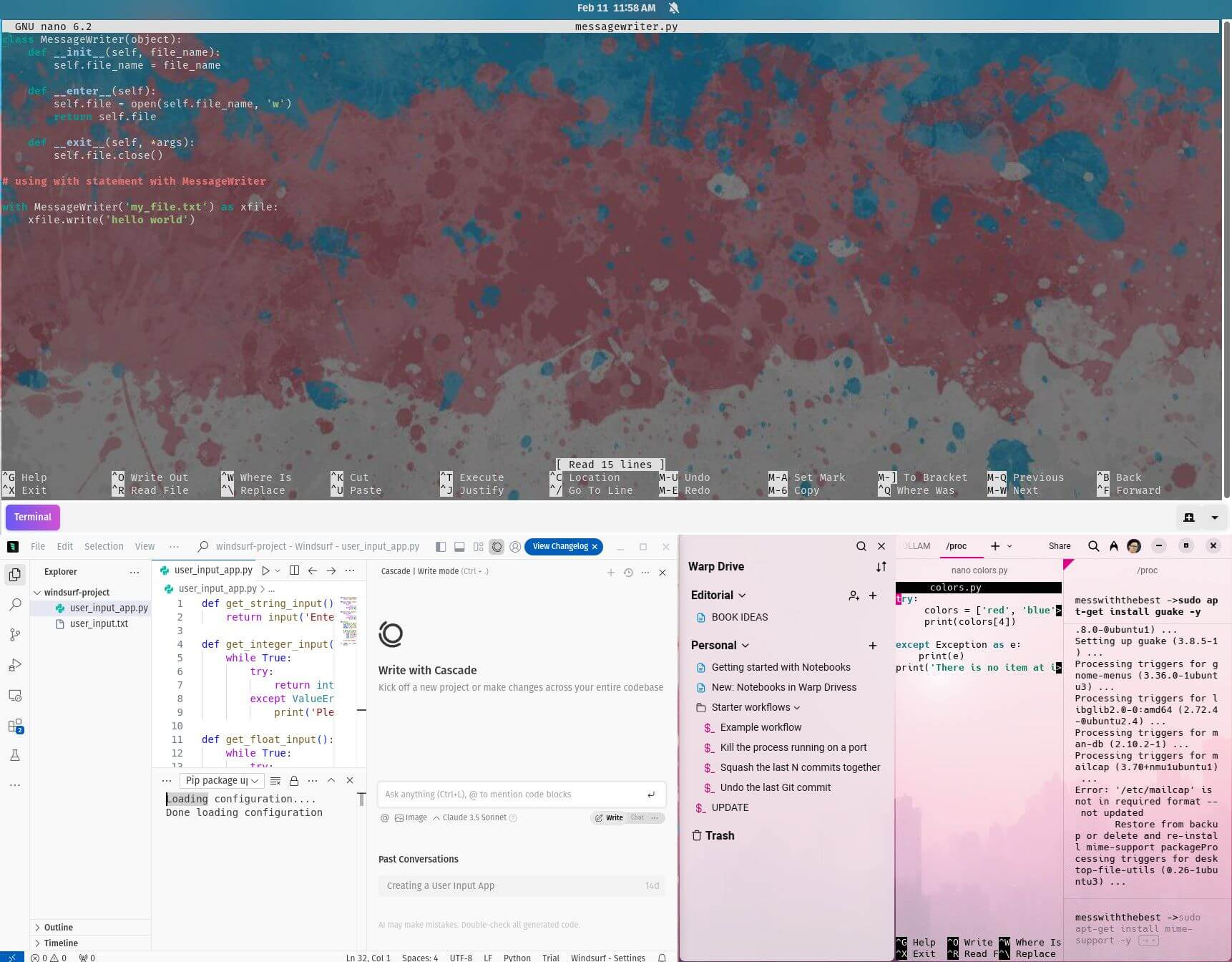The width and height of the screenshot is (1232, 962).
Task: Switch Cascade to Chat mode
Action: 637,817
